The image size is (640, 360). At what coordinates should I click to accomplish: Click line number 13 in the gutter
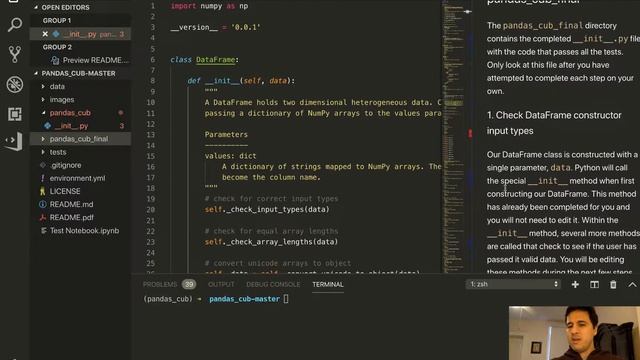(x=151, y=134)
